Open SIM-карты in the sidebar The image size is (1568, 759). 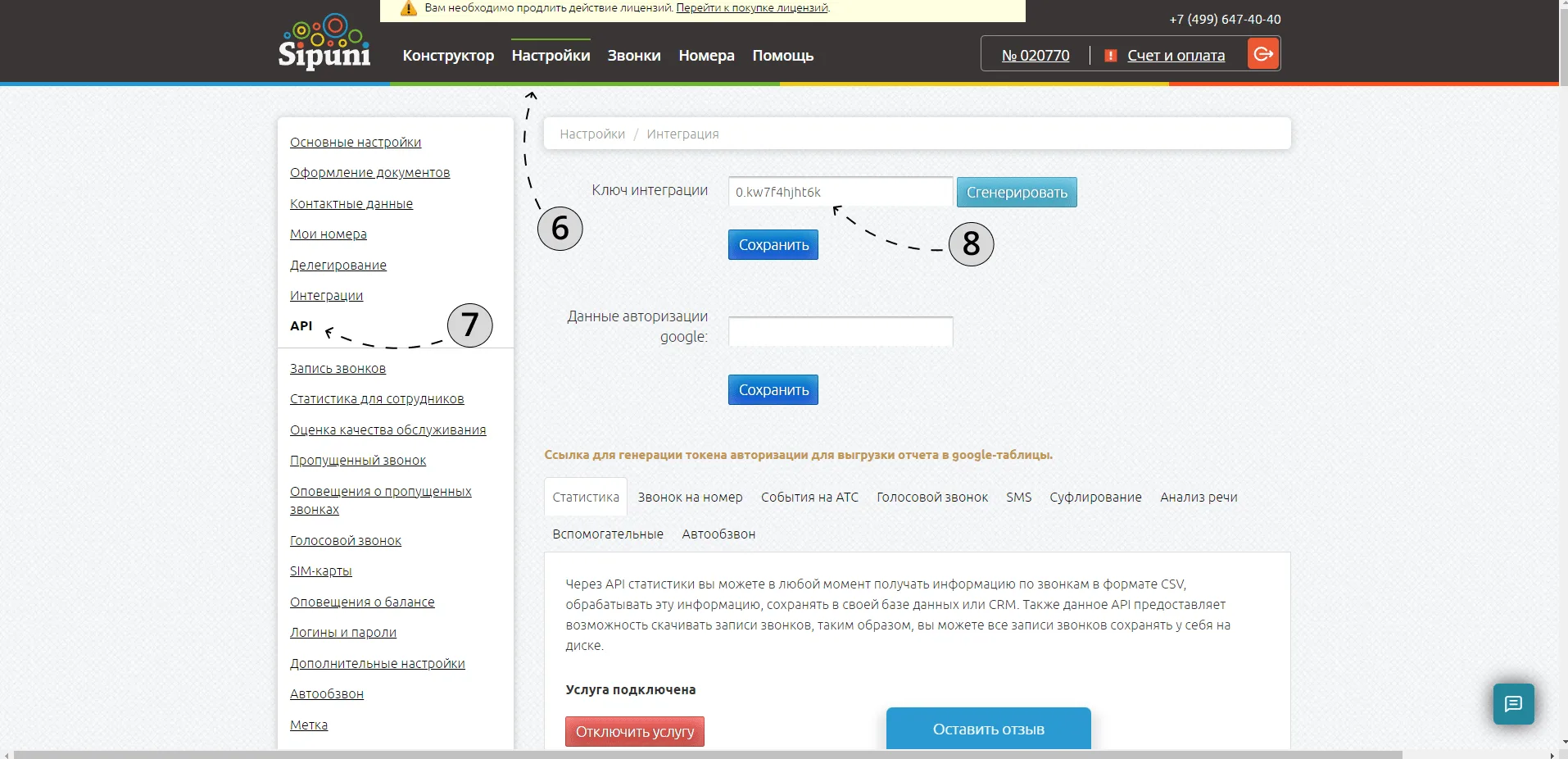coord(321,571)
